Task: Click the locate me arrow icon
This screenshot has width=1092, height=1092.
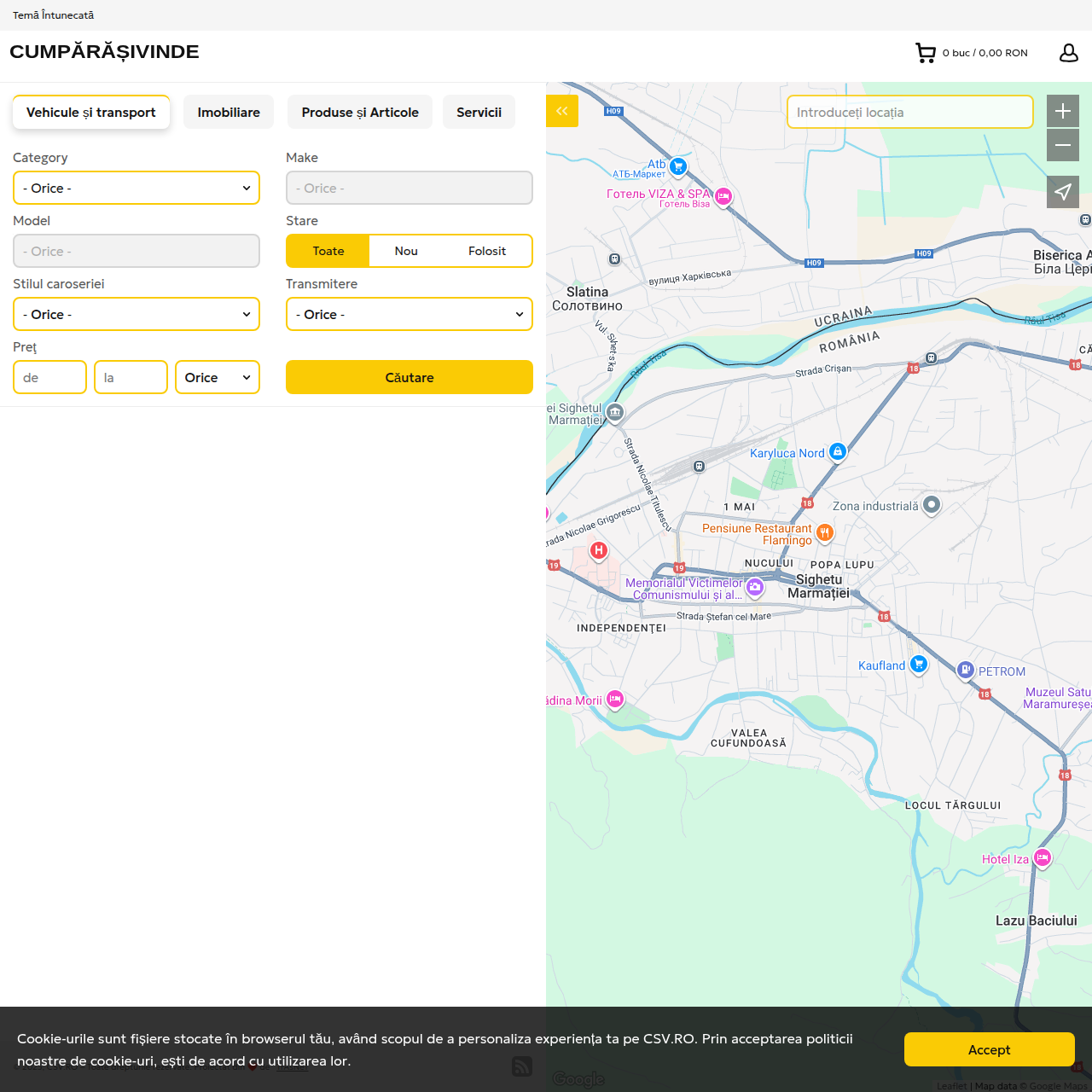Action: [x=1062, y=192]
